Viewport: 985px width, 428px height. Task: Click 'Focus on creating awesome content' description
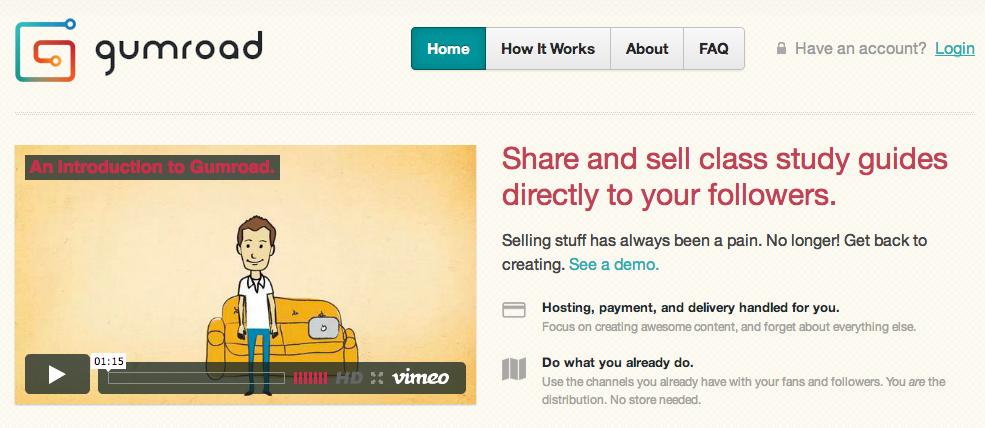click(x=729, y=327)
